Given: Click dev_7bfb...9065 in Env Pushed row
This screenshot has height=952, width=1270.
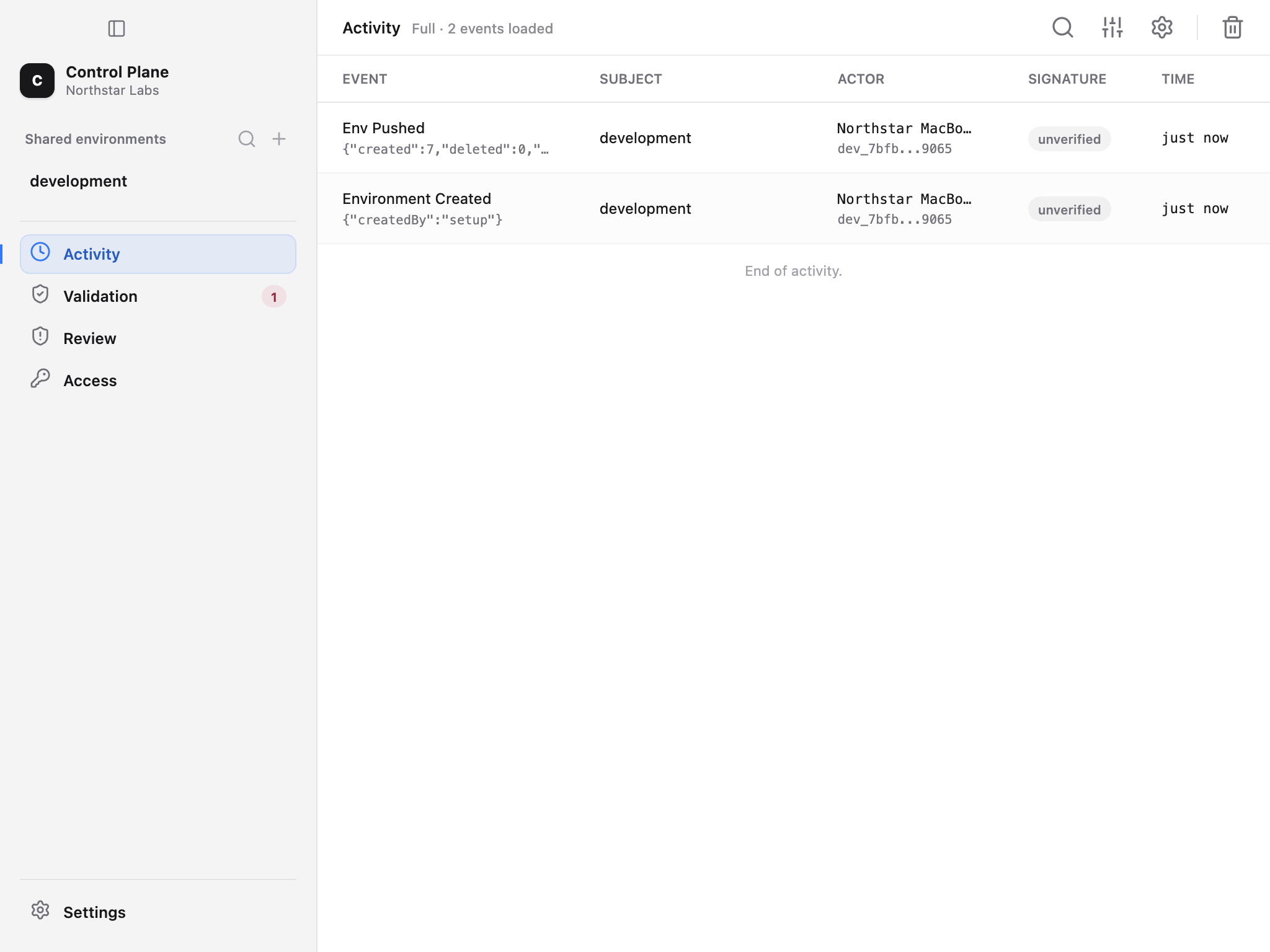Looking at the screenshot, I should [895, 149].
